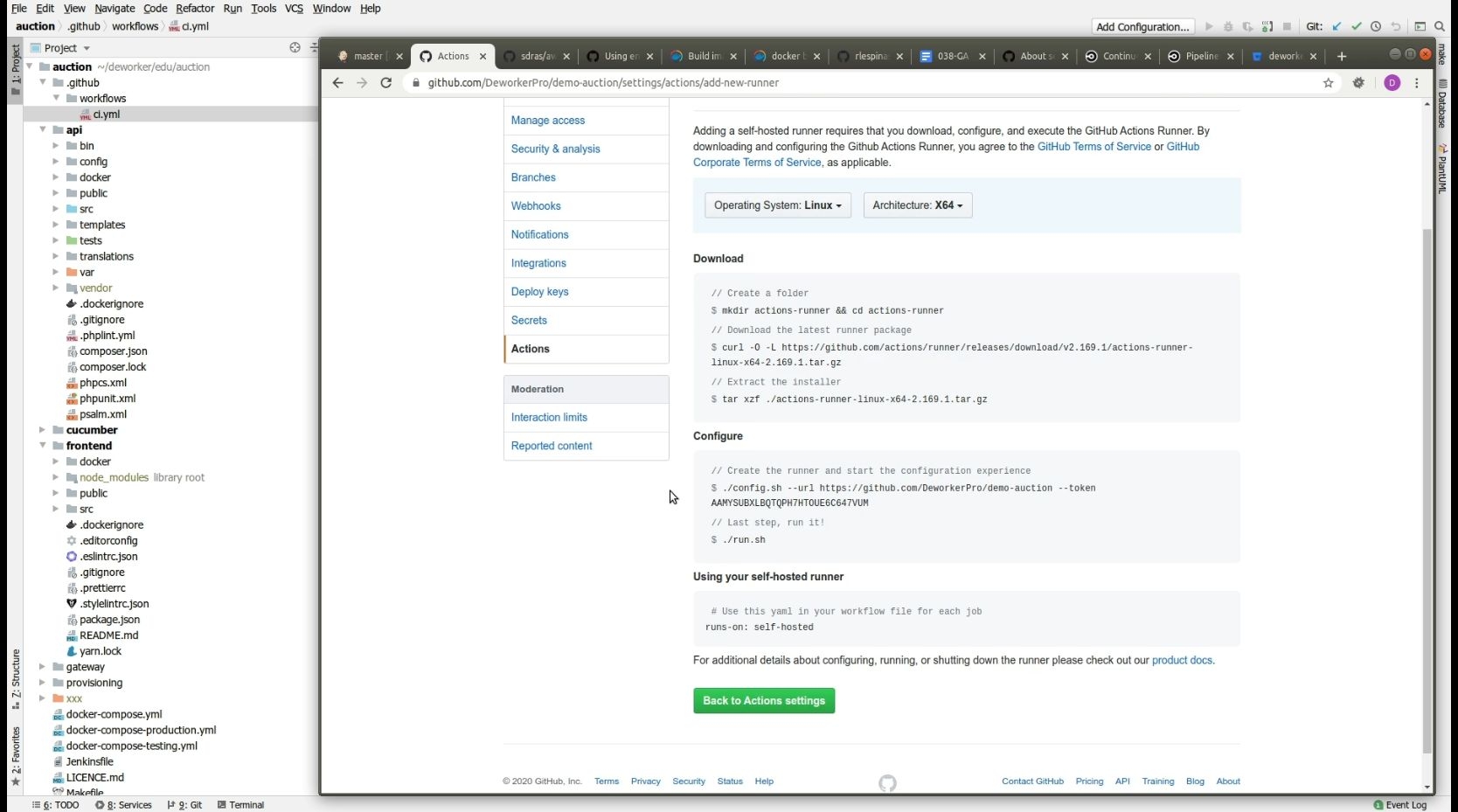Revert changes with the Git rollback icon

(1396, 26)
